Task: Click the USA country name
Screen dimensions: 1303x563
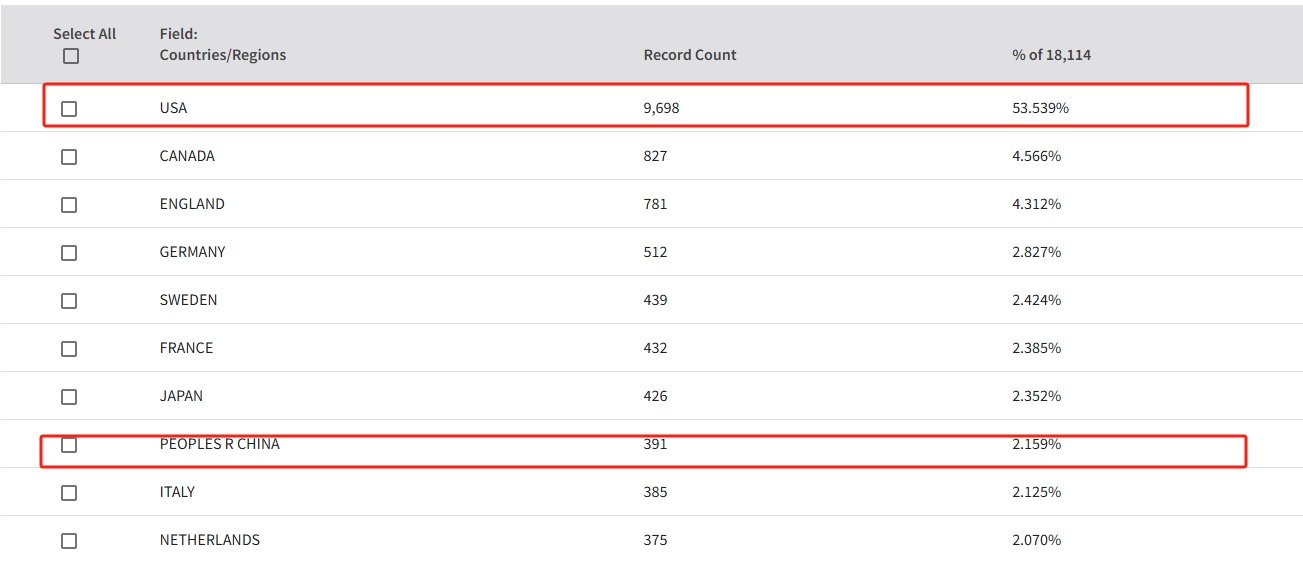Action: click(x=173, y=108)
